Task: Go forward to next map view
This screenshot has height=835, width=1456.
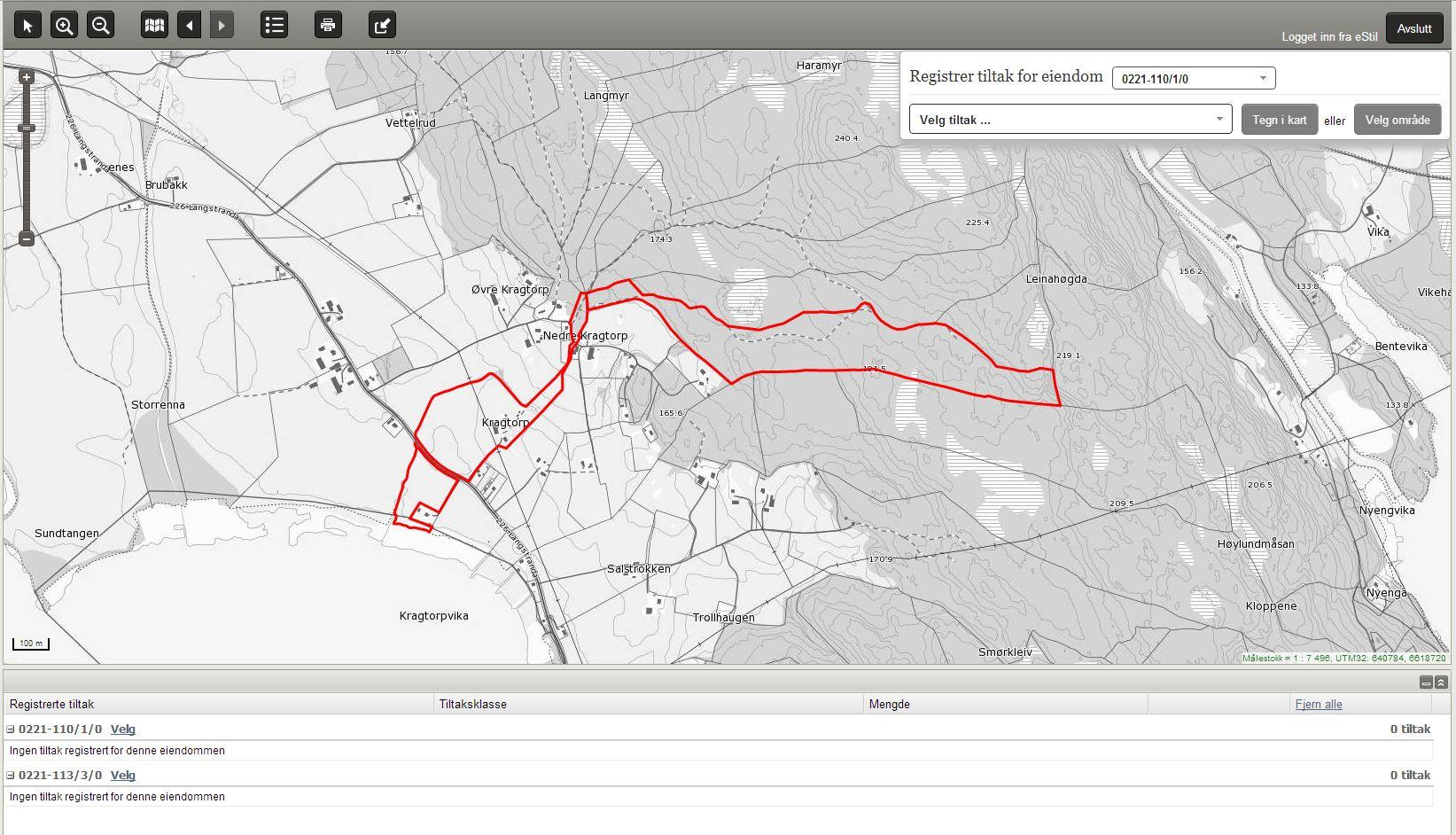Action: [222, 26]
